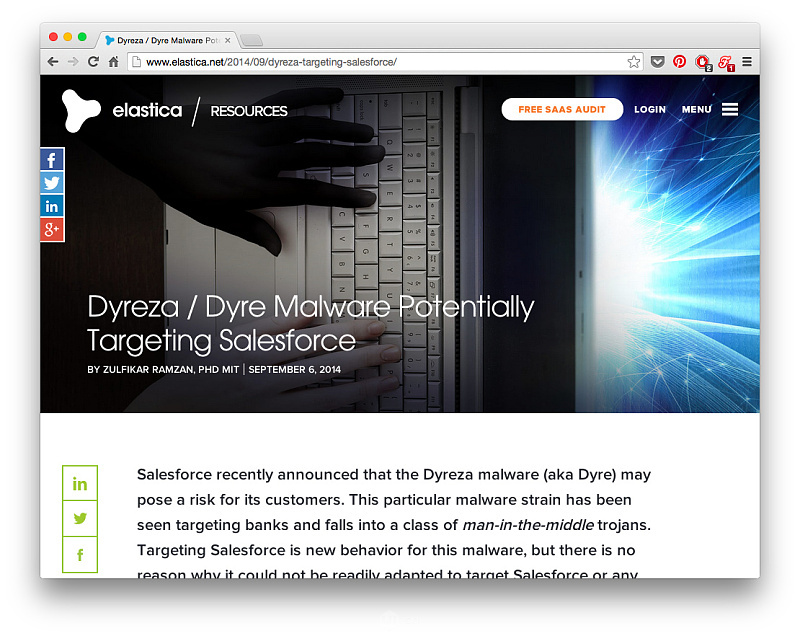800x636 pixels.
Task: Click the author Zulfikar Ramzan byline
Action: point(163,370)
